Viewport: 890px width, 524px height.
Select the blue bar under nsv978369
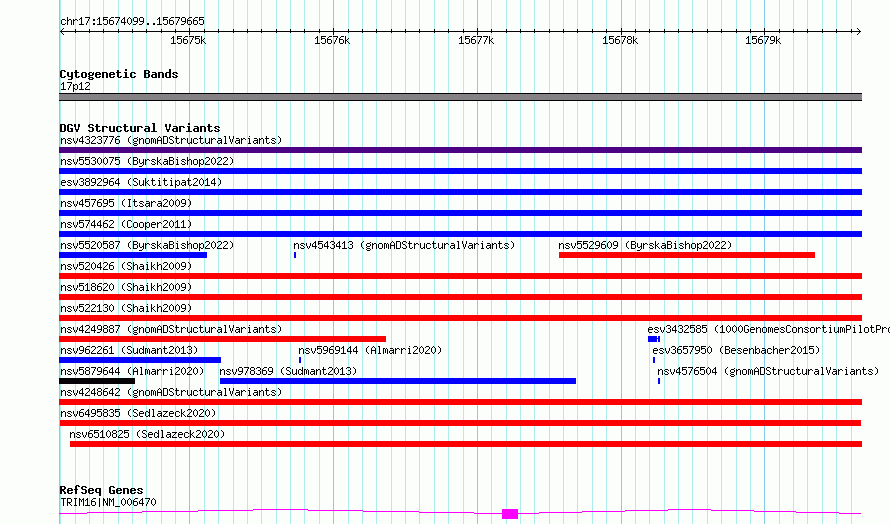point(398,381)
